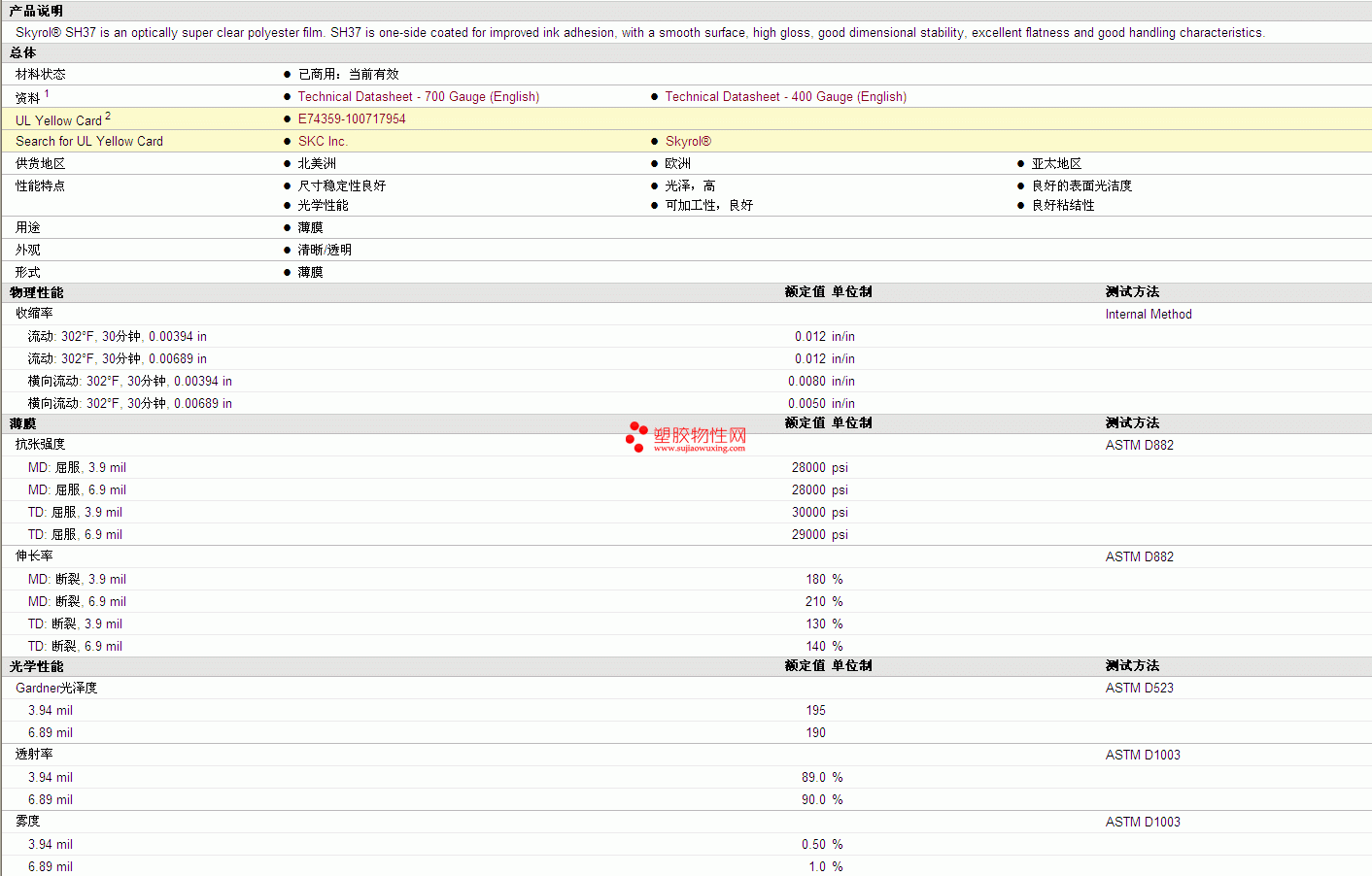Click footnote 2 beside UL Yellow Card

click(x=108, y=116)
